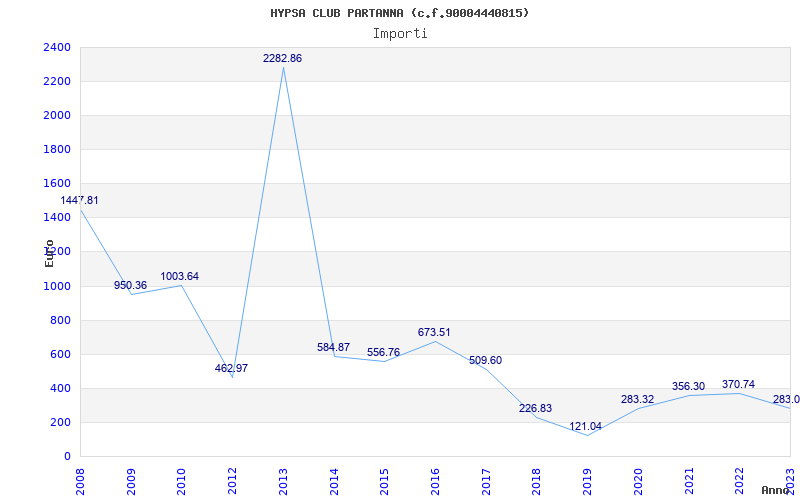Screen dimensions: 800x500
Task: Select the 1447.81 data label
Action: [x=80, y=200]
